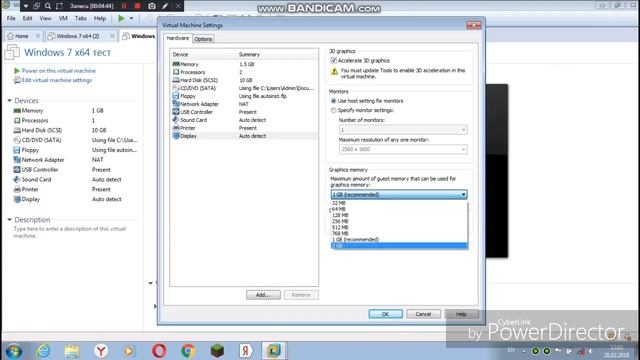This screenshot has width=640, height=360.
Task: Click Bandicam pause recording button
Action: click(x=124, y=6)
